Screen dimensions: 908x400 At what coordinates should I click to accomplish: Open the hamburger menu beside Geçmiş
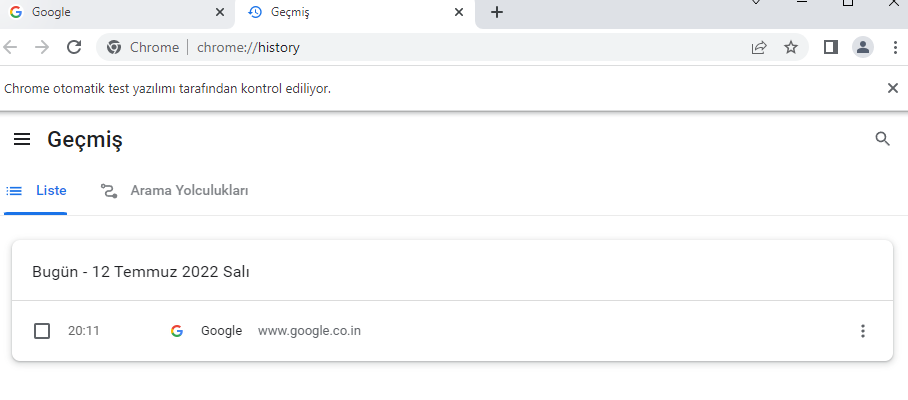[22, 139]
